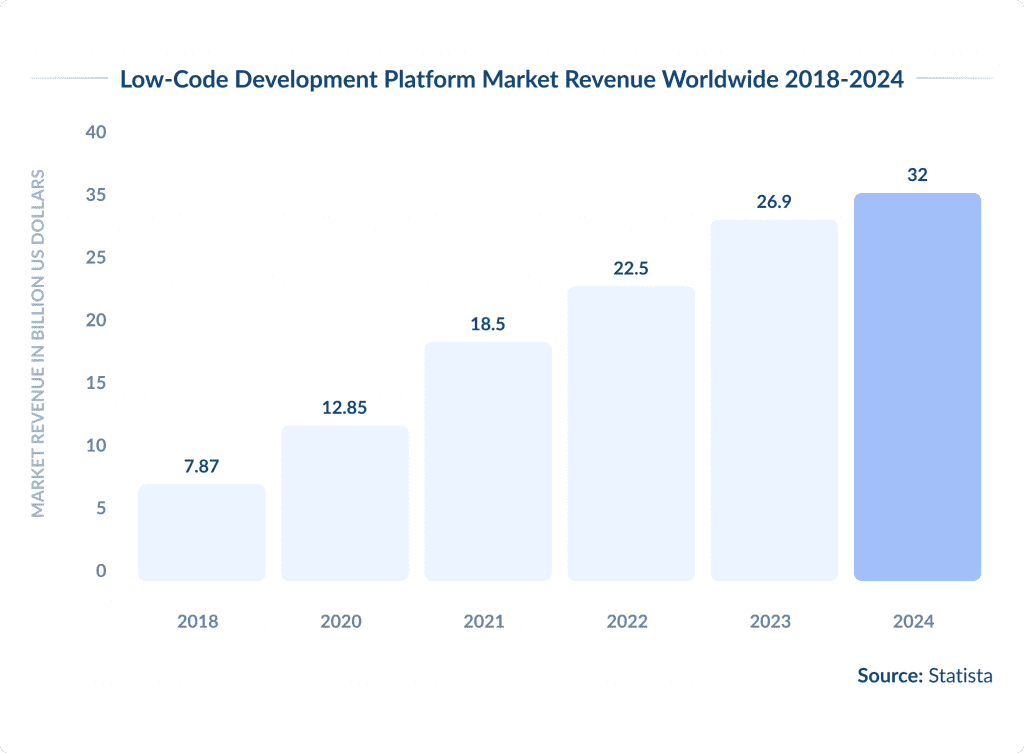Viewport: 1024px width, 753px height.
Task: Click the 7.87 value label
Action: [x=200, y=465]
